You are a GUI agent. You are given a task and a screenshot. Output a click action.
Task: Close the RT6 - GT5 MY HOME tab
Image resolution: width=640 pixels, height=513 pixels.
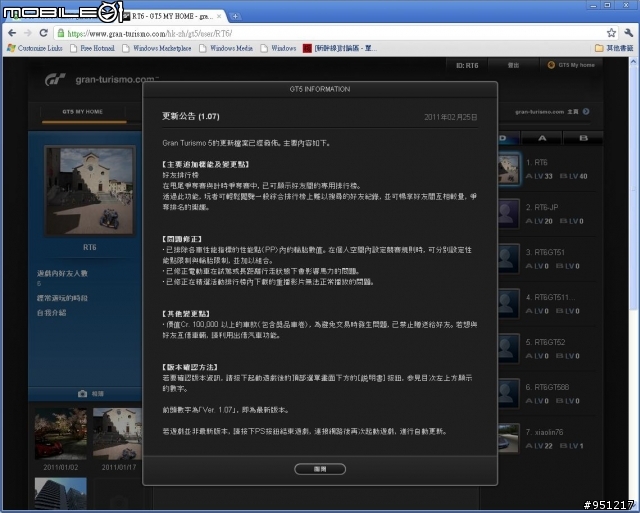(219, 16)
